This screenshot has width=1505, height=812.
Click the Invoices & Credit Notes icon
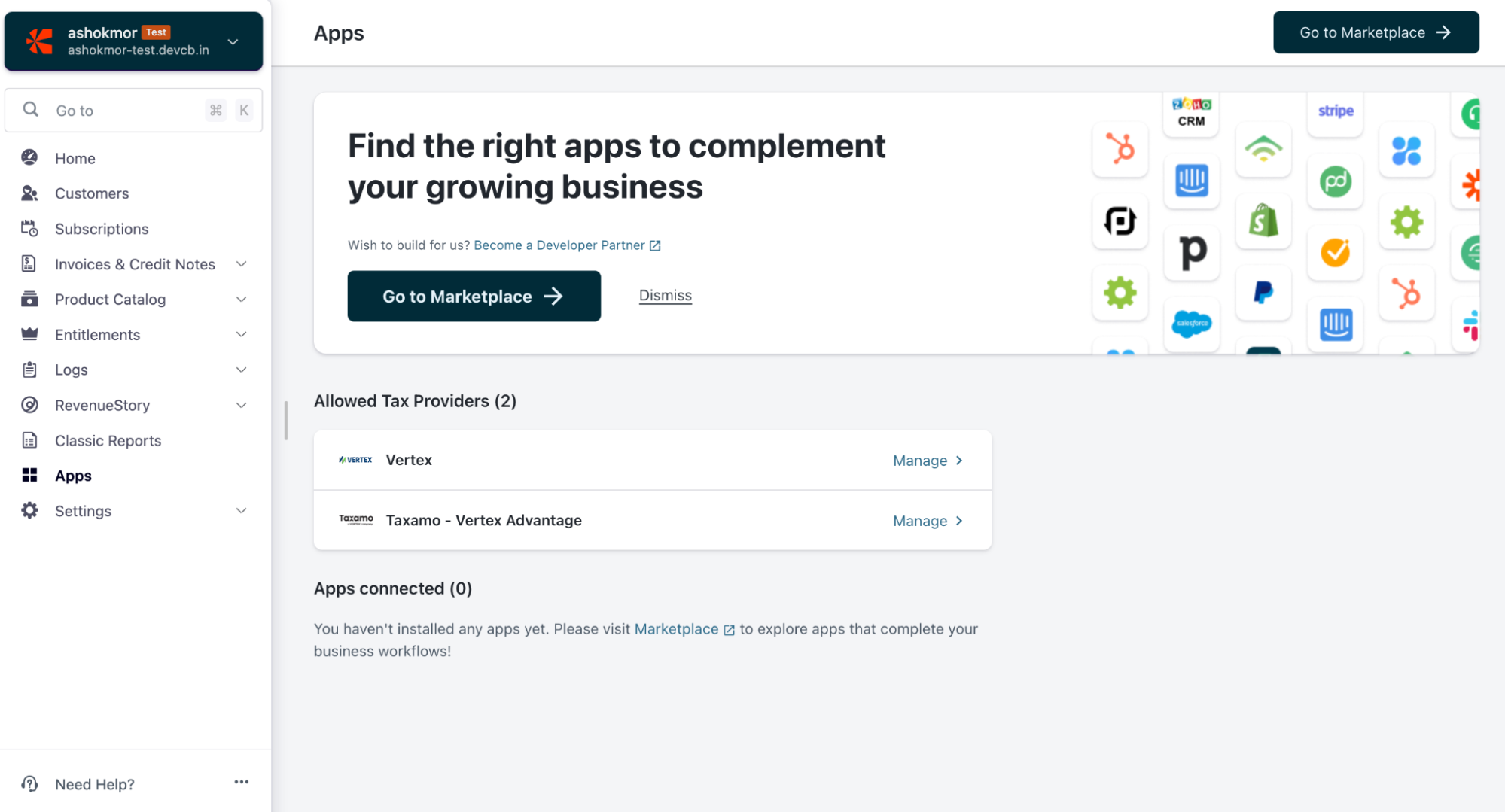(x=29, y=263)
